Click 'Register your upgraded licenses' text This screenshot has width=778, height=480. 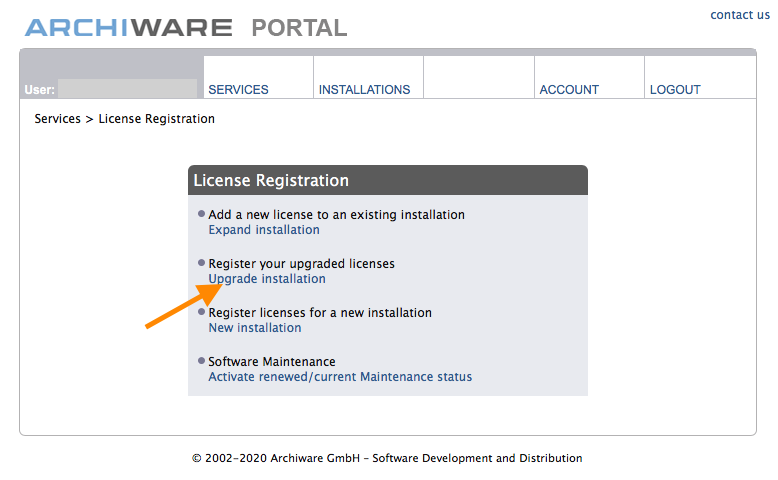point(301,264)
